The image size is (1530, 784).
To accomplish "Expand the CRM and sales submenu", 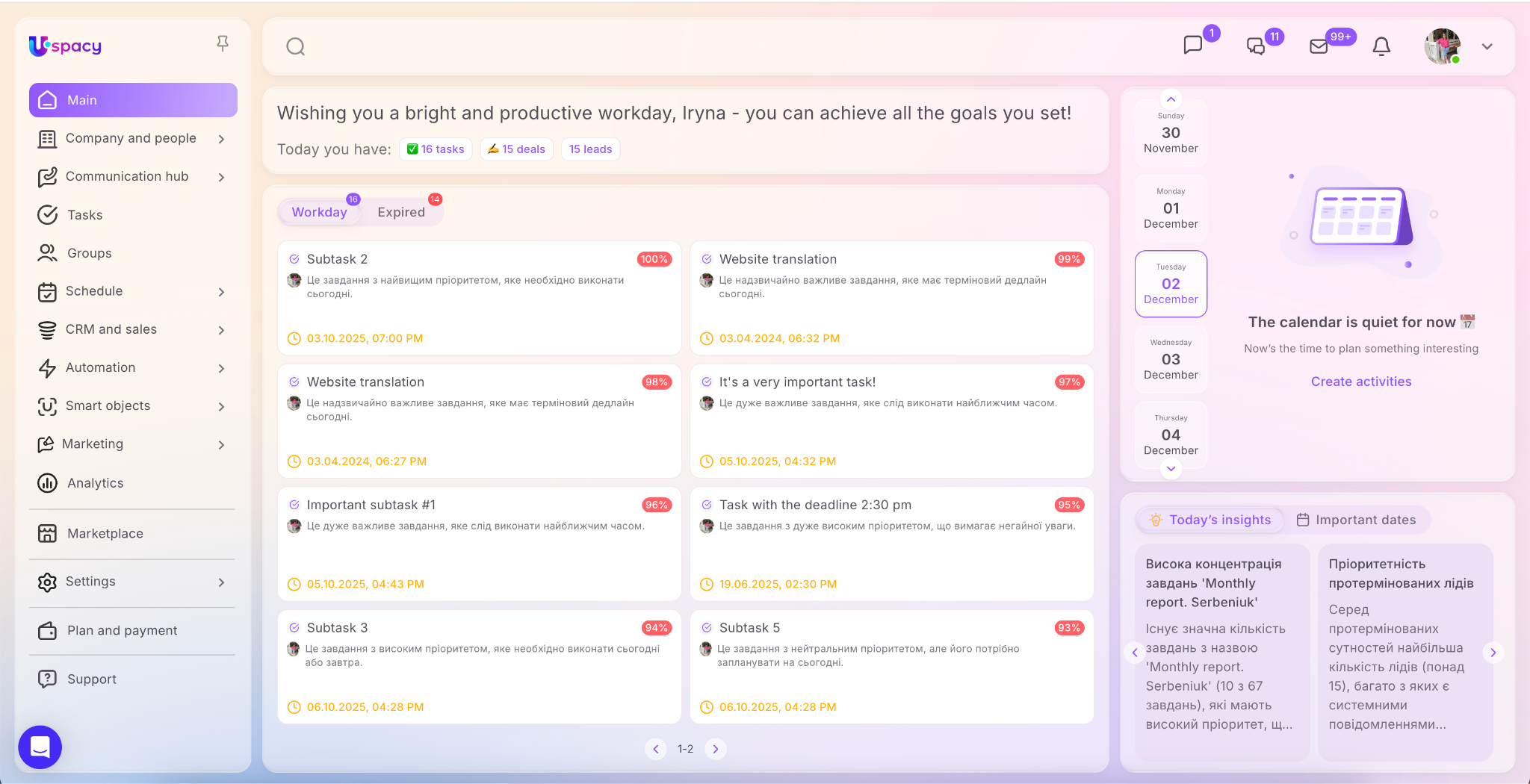I will coord(221,330).
